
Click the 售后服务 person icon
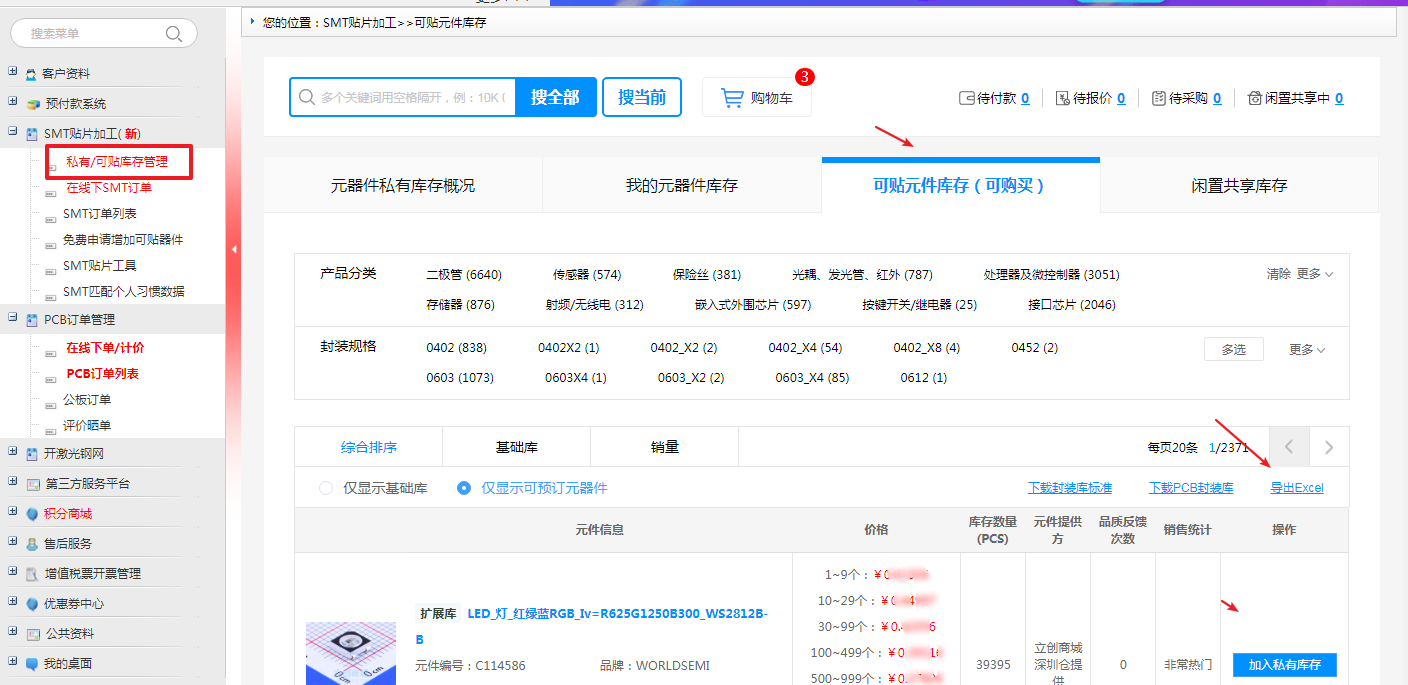32,544
